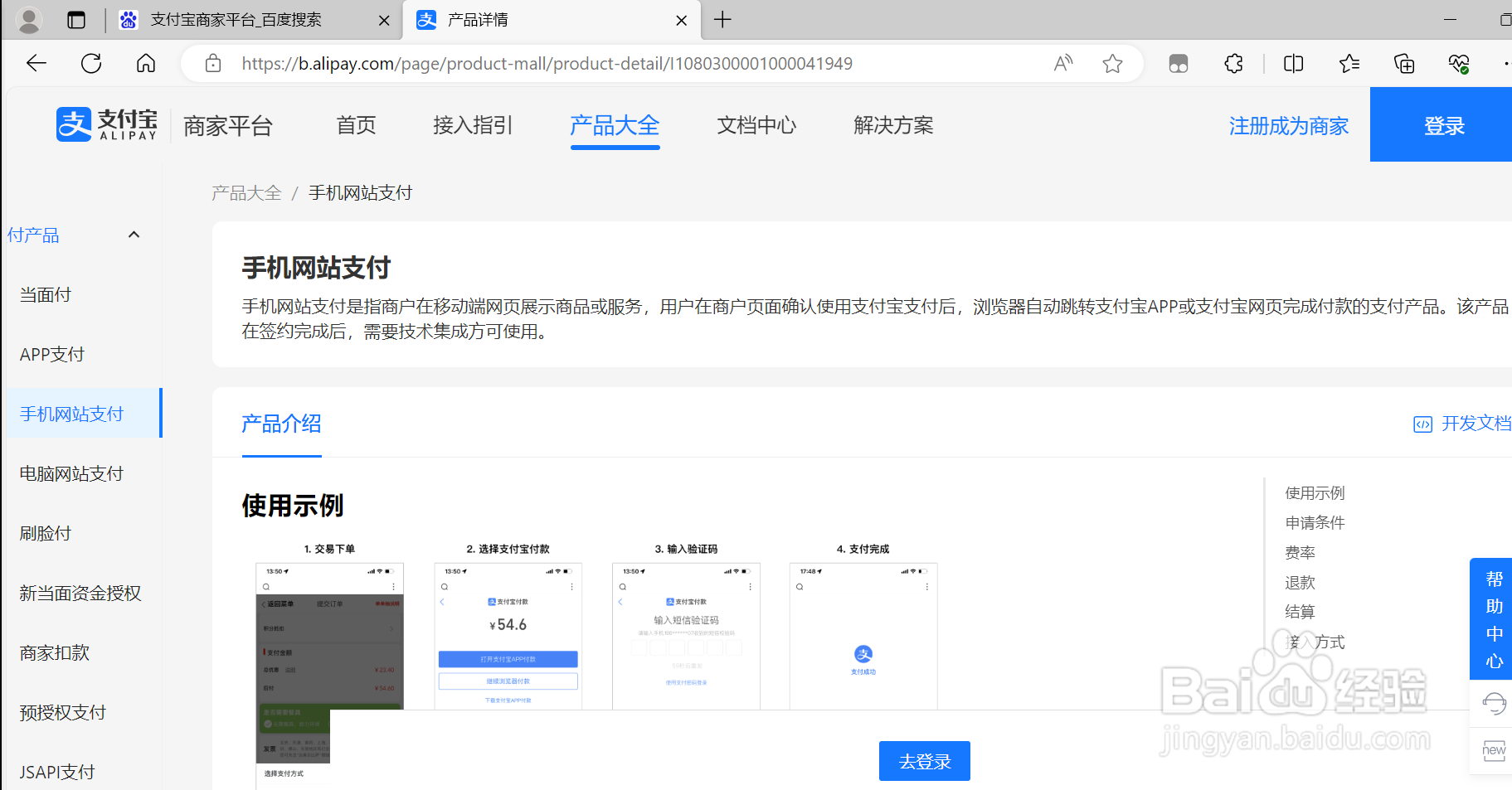1512x790 pixels.
Task: Open the 解决方案 navigation item
Action: 893,125
